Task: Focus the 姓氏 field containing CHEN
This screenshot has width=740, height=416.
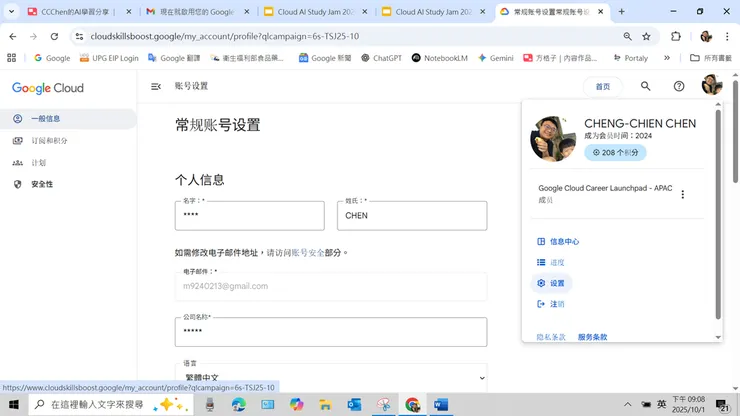Action: pos(412,216)
